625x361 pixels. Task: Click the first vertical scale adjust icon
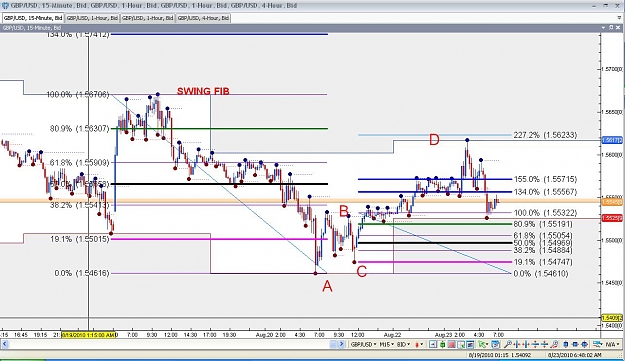[x=535, y=344]
